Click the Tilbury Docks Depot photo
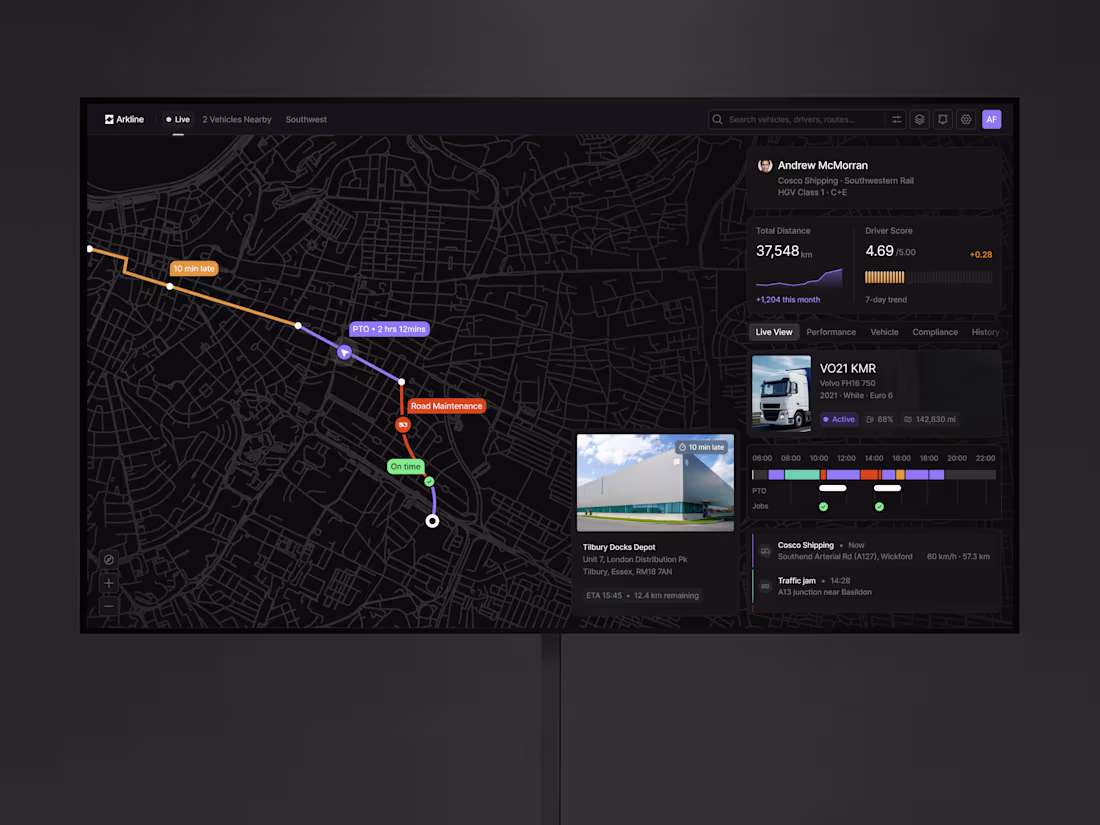This screenshot has height=825, width=1100. click(655, 483)
